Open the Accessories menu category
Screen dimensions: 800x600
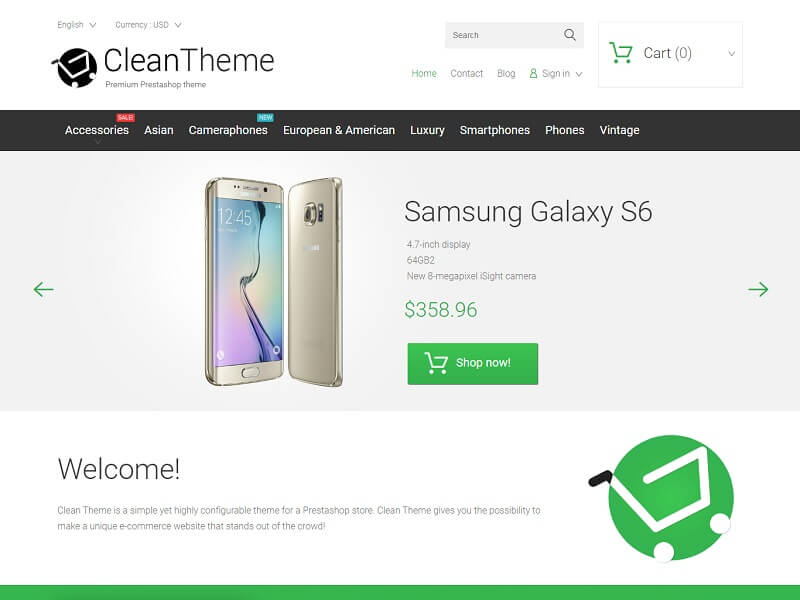click(96, 130)
